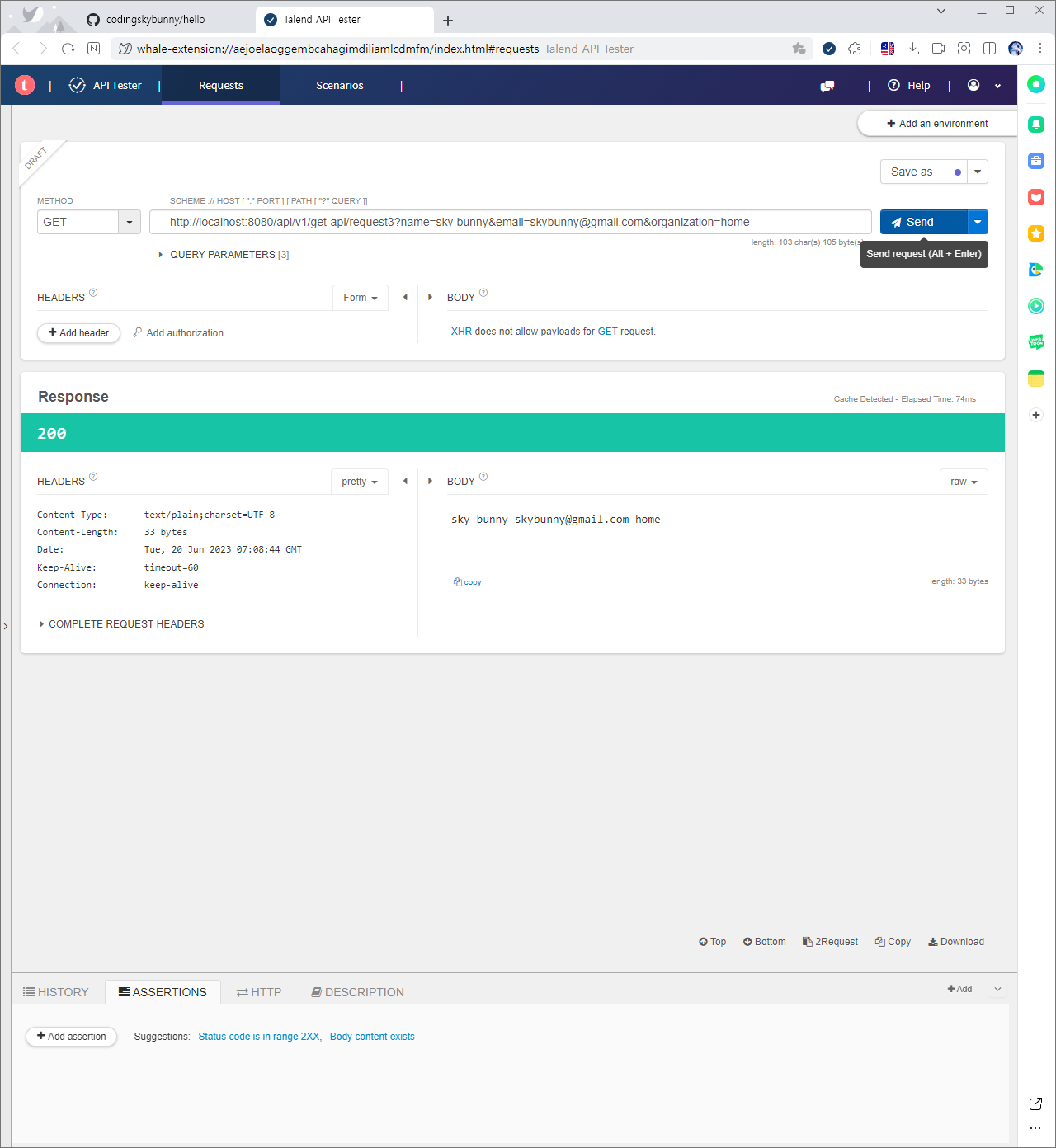Open the extensions puzzle icon

tap(855, 49)
